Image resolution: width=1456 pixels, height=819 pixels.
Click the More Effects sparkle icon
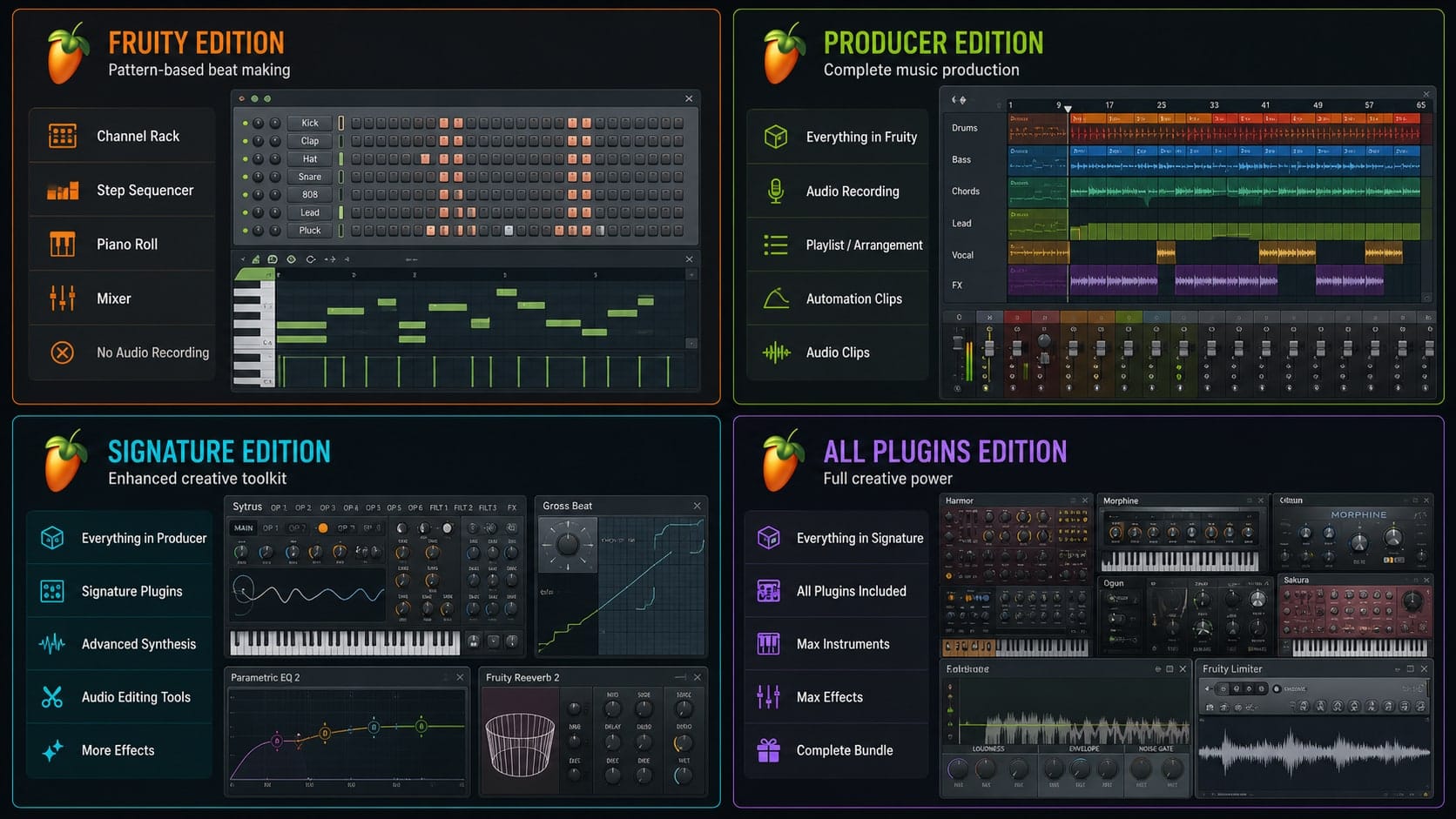point(52,750)
